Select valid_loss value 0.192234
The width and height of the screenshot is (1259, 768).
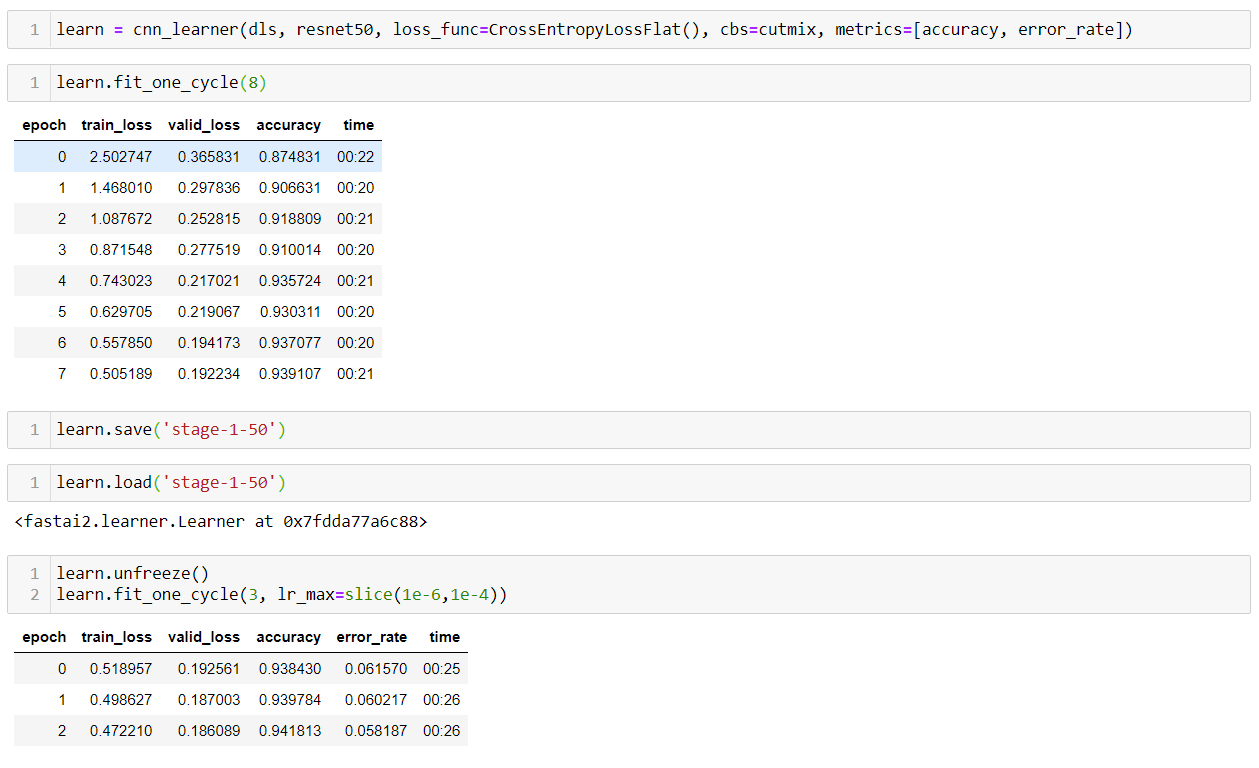(x=209, y=374)
